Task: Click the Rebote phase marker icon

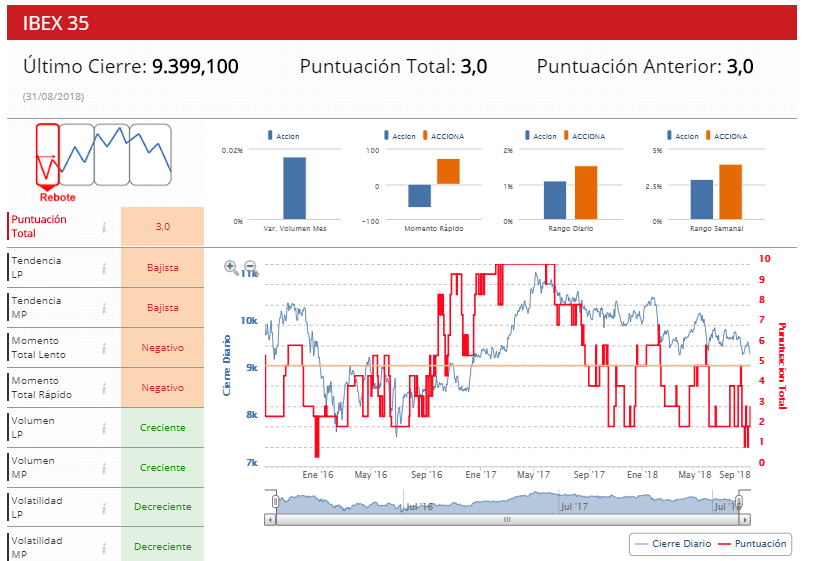Action: tap(46, 156)
